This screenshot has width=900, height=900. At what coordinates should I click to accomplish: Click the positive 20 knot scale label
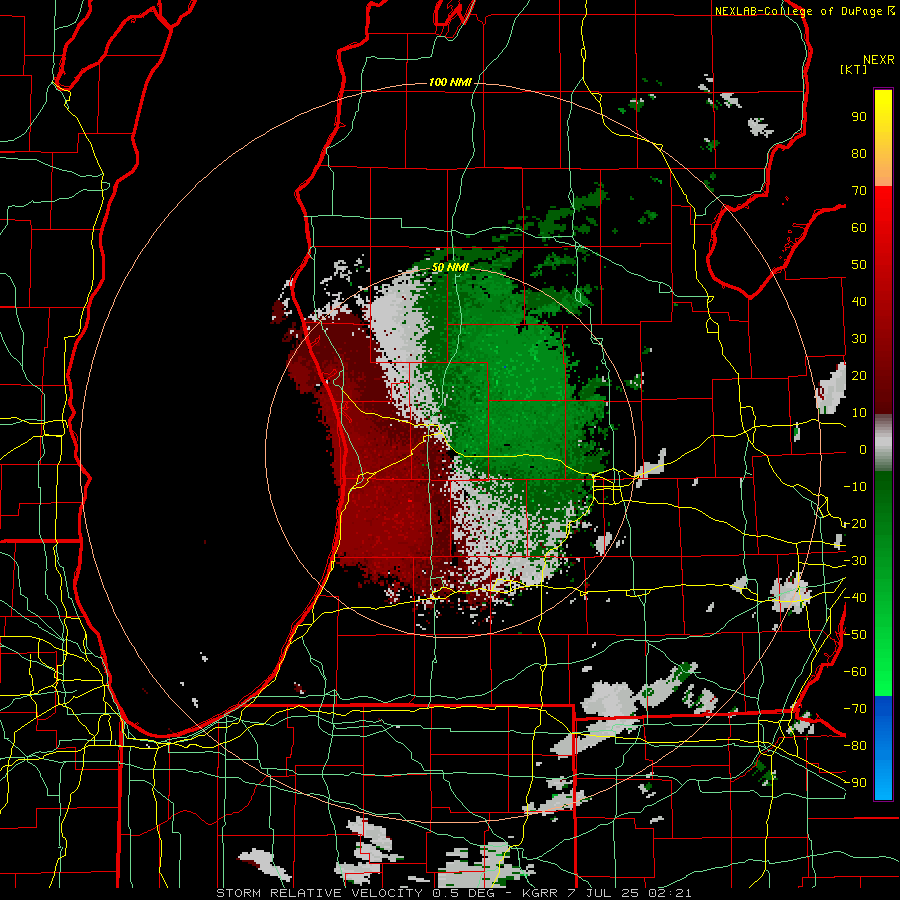pos(859,376)
